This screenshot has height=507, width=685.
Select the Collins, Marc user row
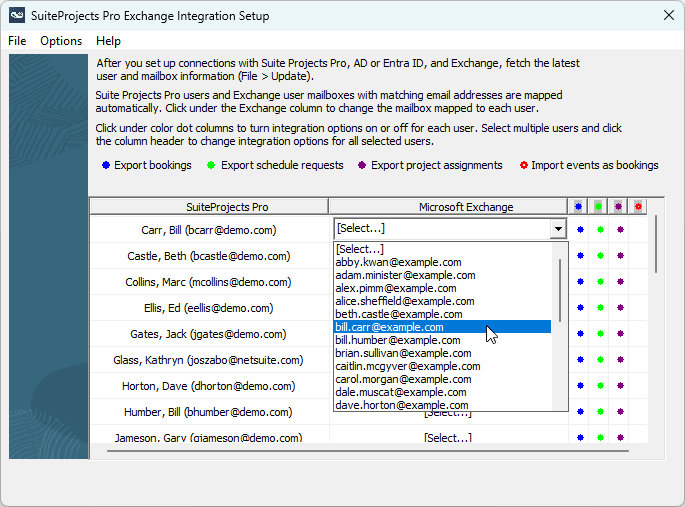[x=209, y=282]
